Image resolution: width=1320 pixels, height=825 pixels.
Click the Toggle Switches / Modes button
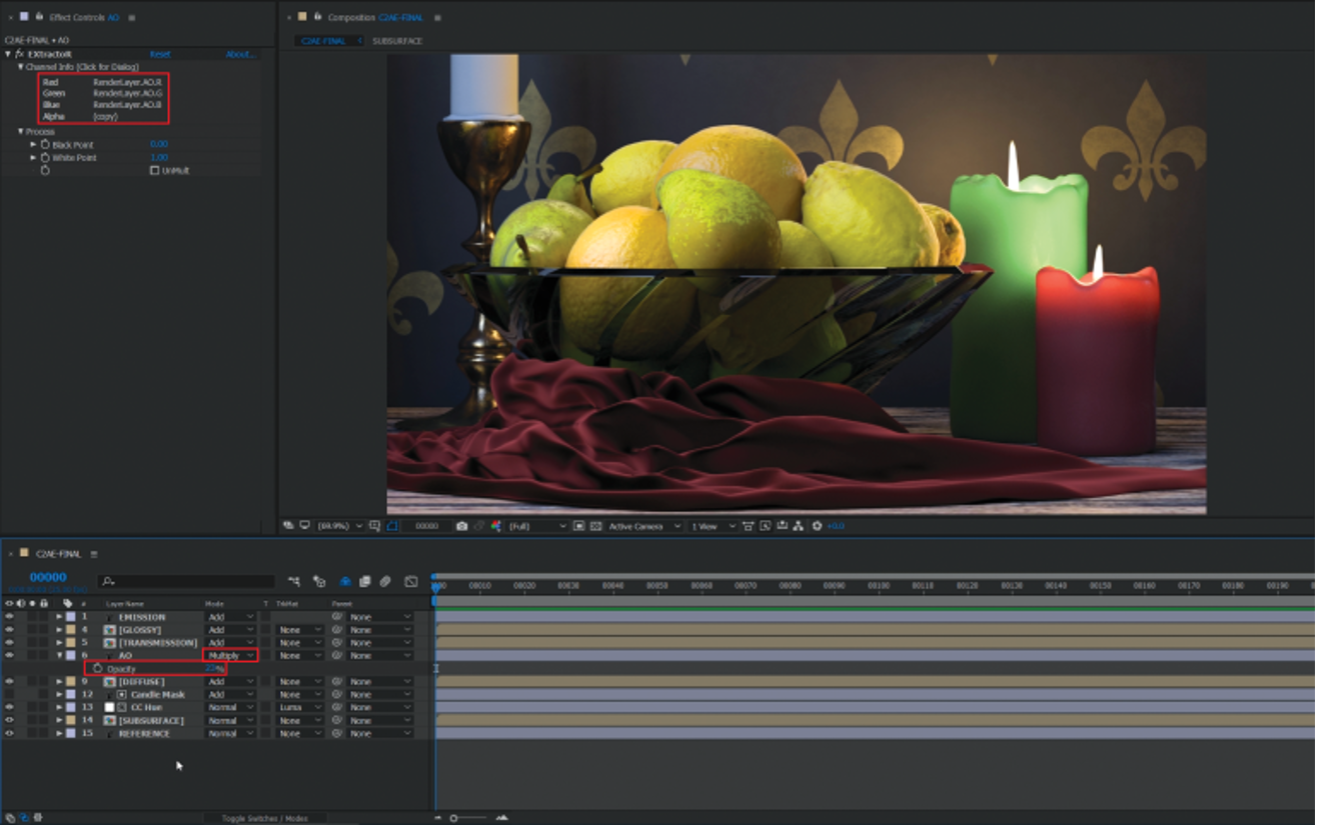point(265,818)
